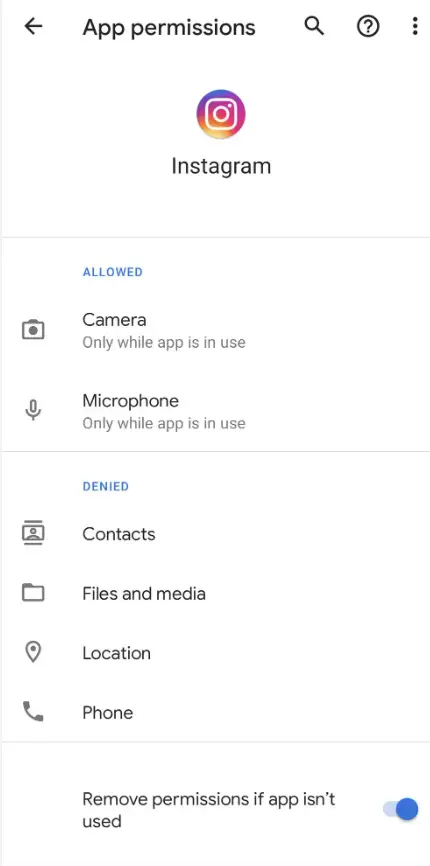Click the camera icon beside Camera

[33, 330]
